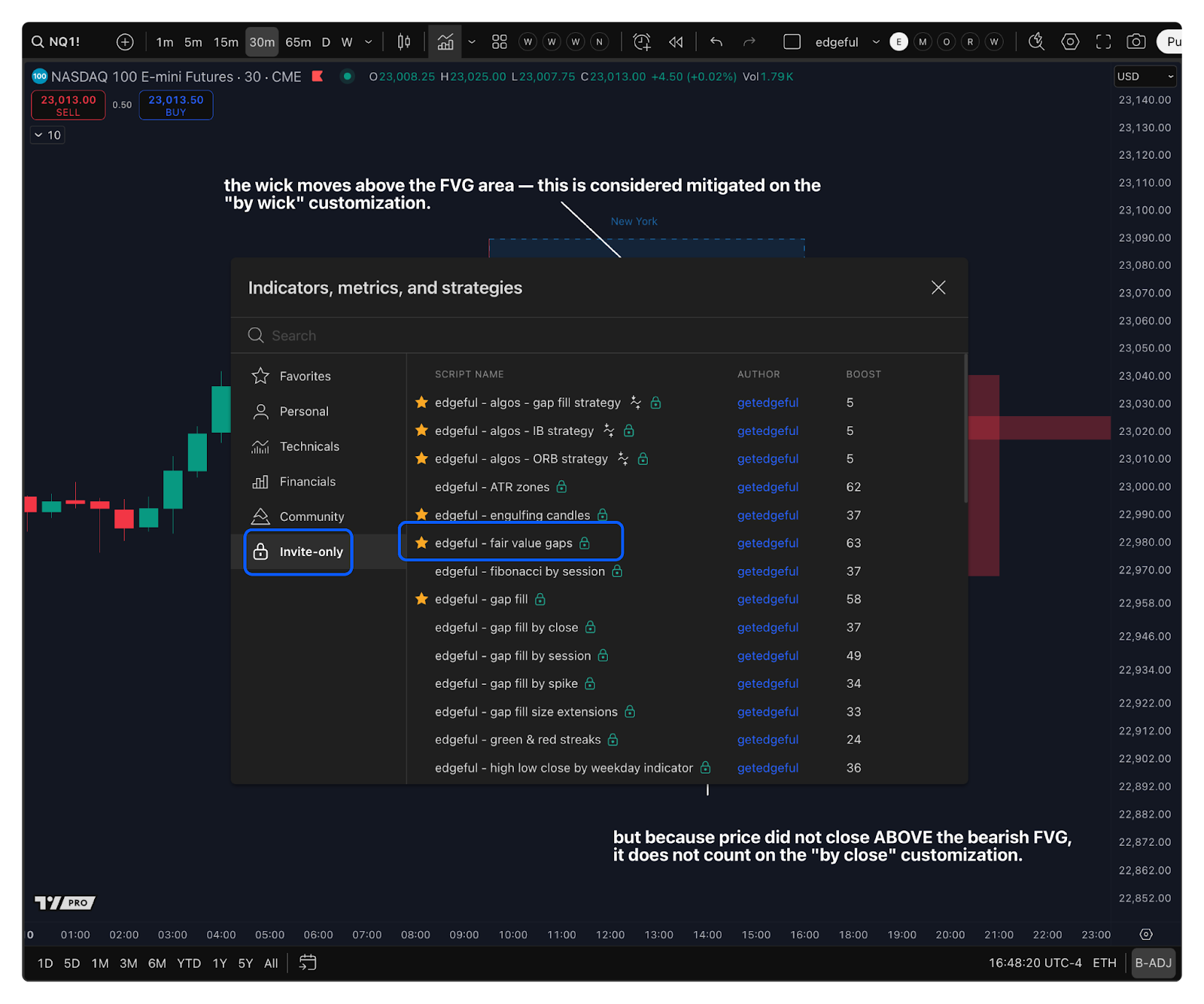The width and height of the screenshot is (1204, 1004).
Task: Expand the USD currency dropdown
Action: pyautogui.click(x=1145, y=77)
